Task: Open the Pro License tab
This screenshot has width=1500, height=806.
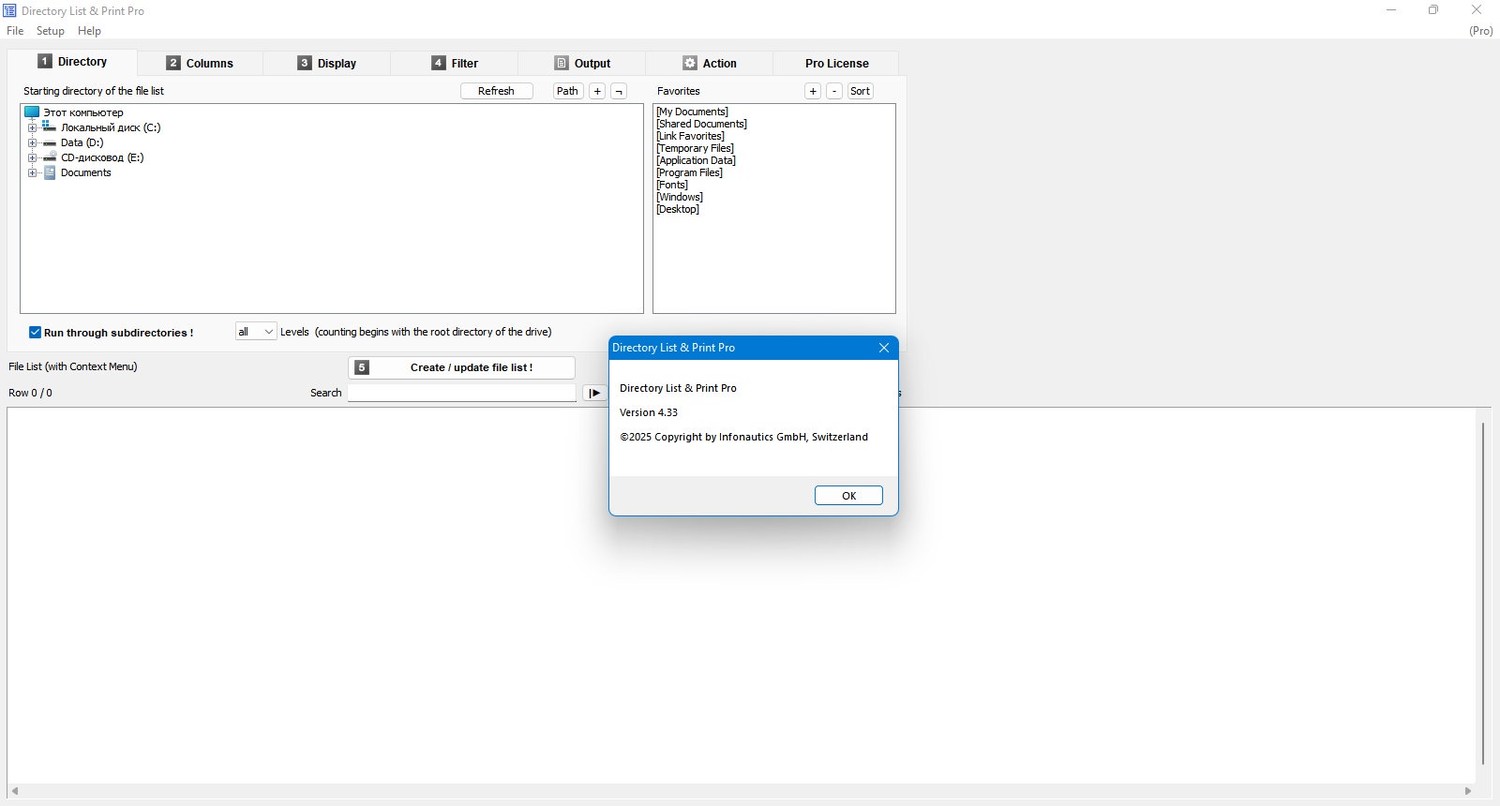Action: tap(836, 63)
